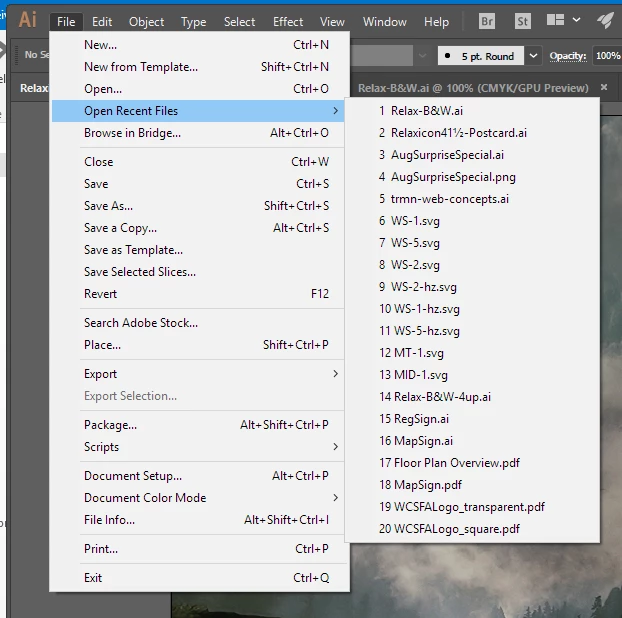Image resolution: width=622 pixels, height=618 pixels.
Task: Open recent file trmn-web-concepts.ai
Action: point(472,199)
